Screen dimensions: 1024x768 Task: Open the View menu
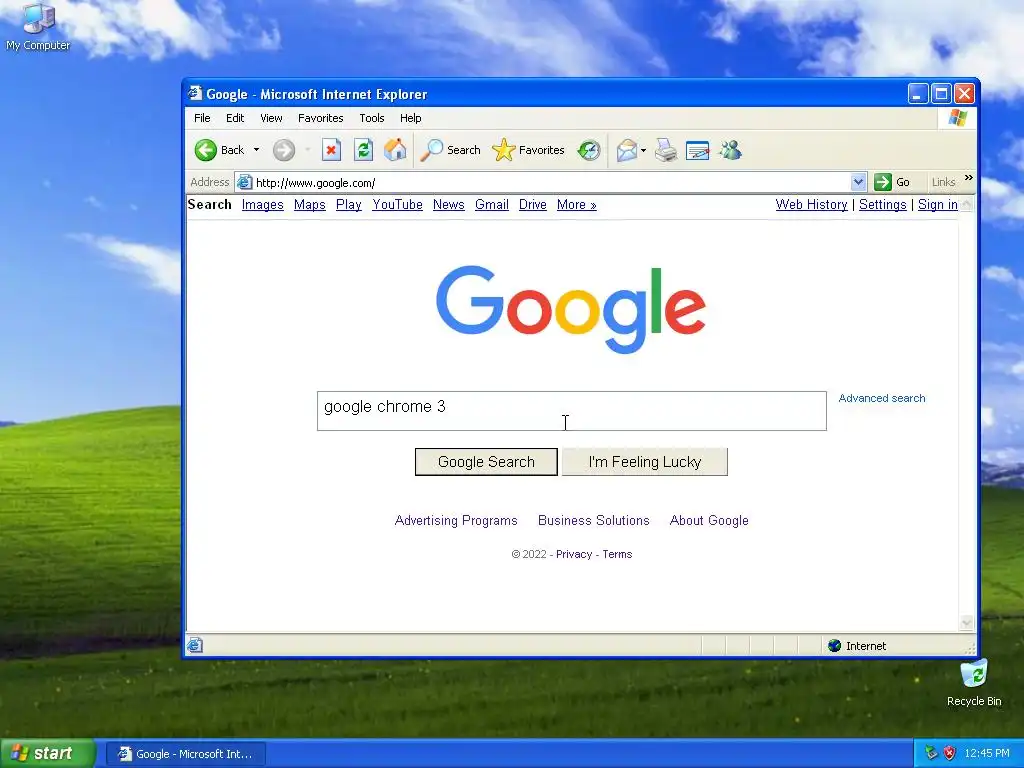tap(271, 118)
